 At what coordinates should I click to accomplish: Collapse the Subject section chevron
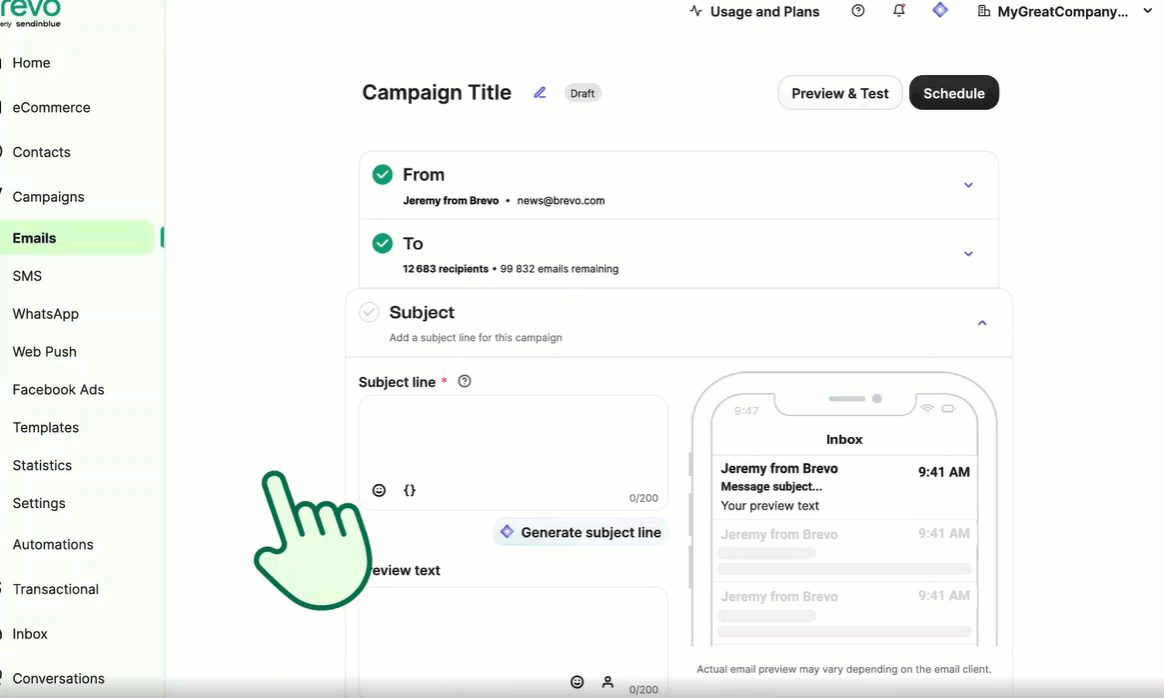(982, 323)
